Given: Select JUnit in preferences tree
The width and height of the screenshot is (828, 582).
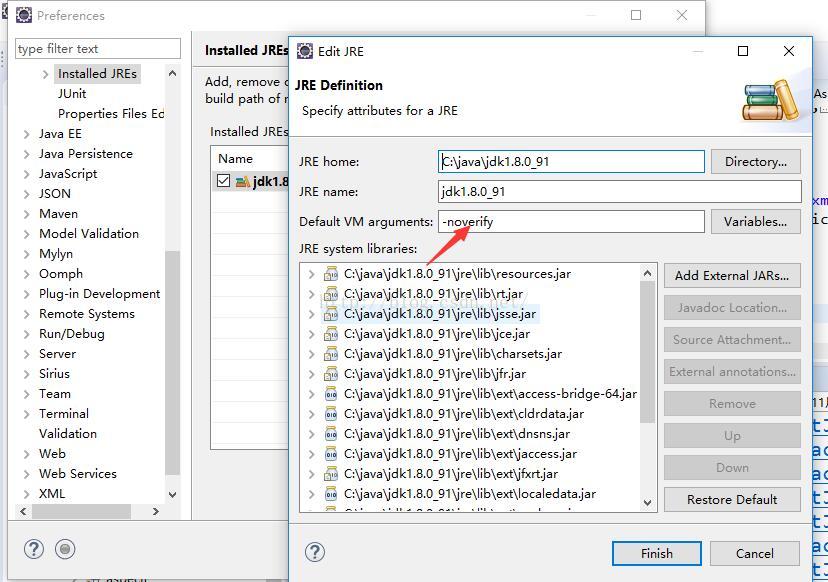Looking at the screenshot, I should [x=72, y=94].
